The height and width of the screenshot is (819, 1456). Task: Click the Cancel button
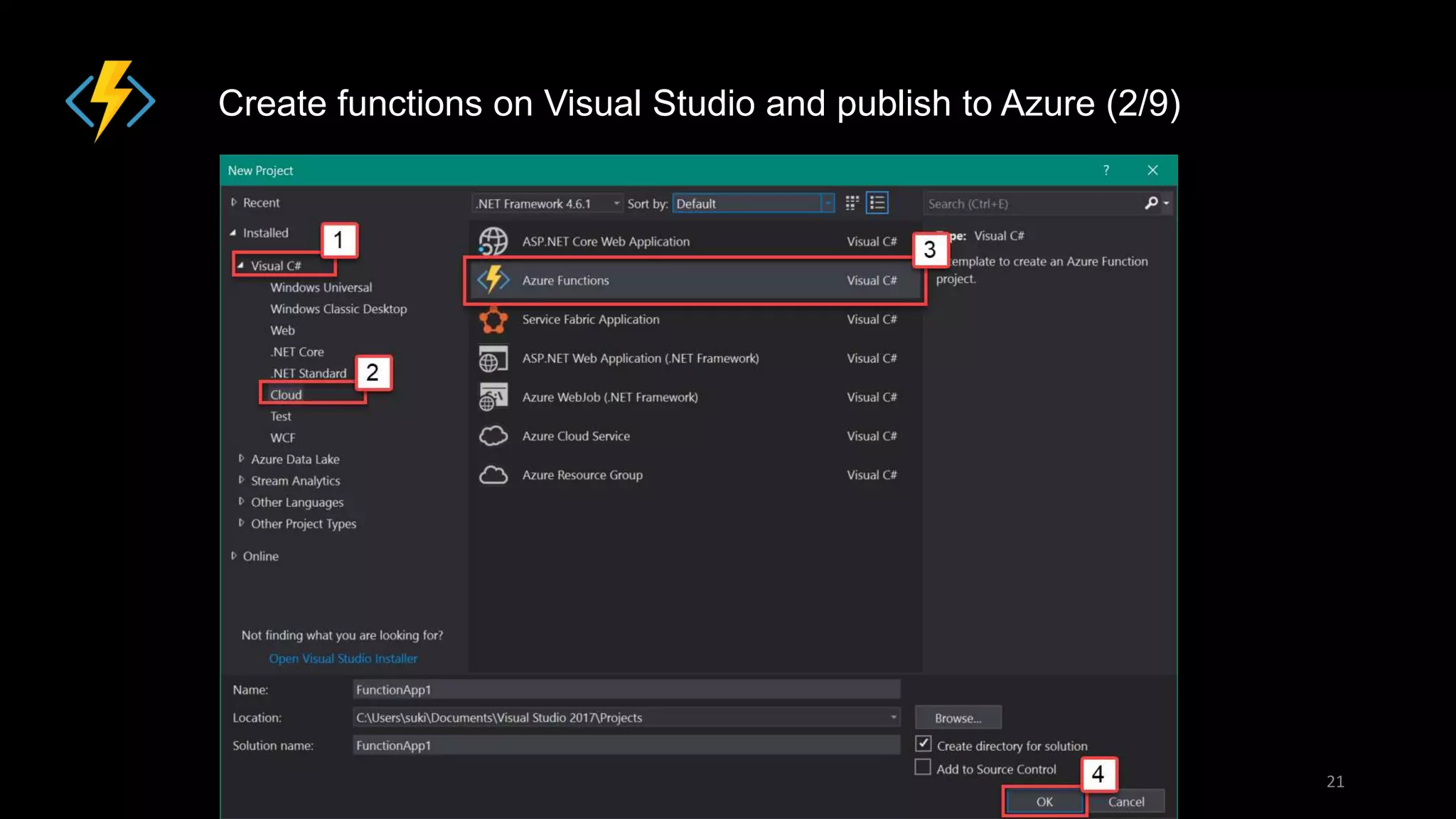pos(1126,801)
